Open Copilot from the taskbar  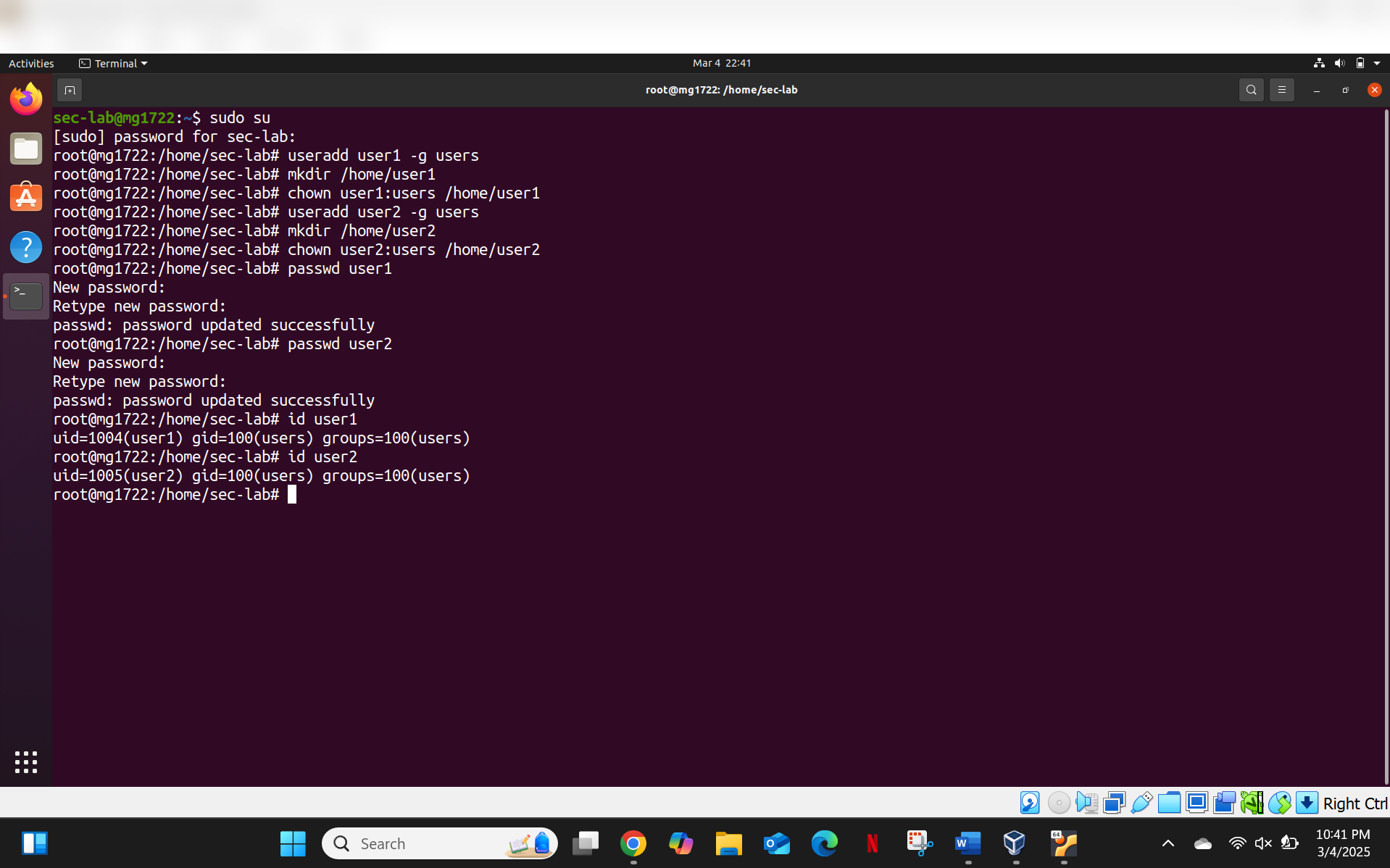coord(681,843)
